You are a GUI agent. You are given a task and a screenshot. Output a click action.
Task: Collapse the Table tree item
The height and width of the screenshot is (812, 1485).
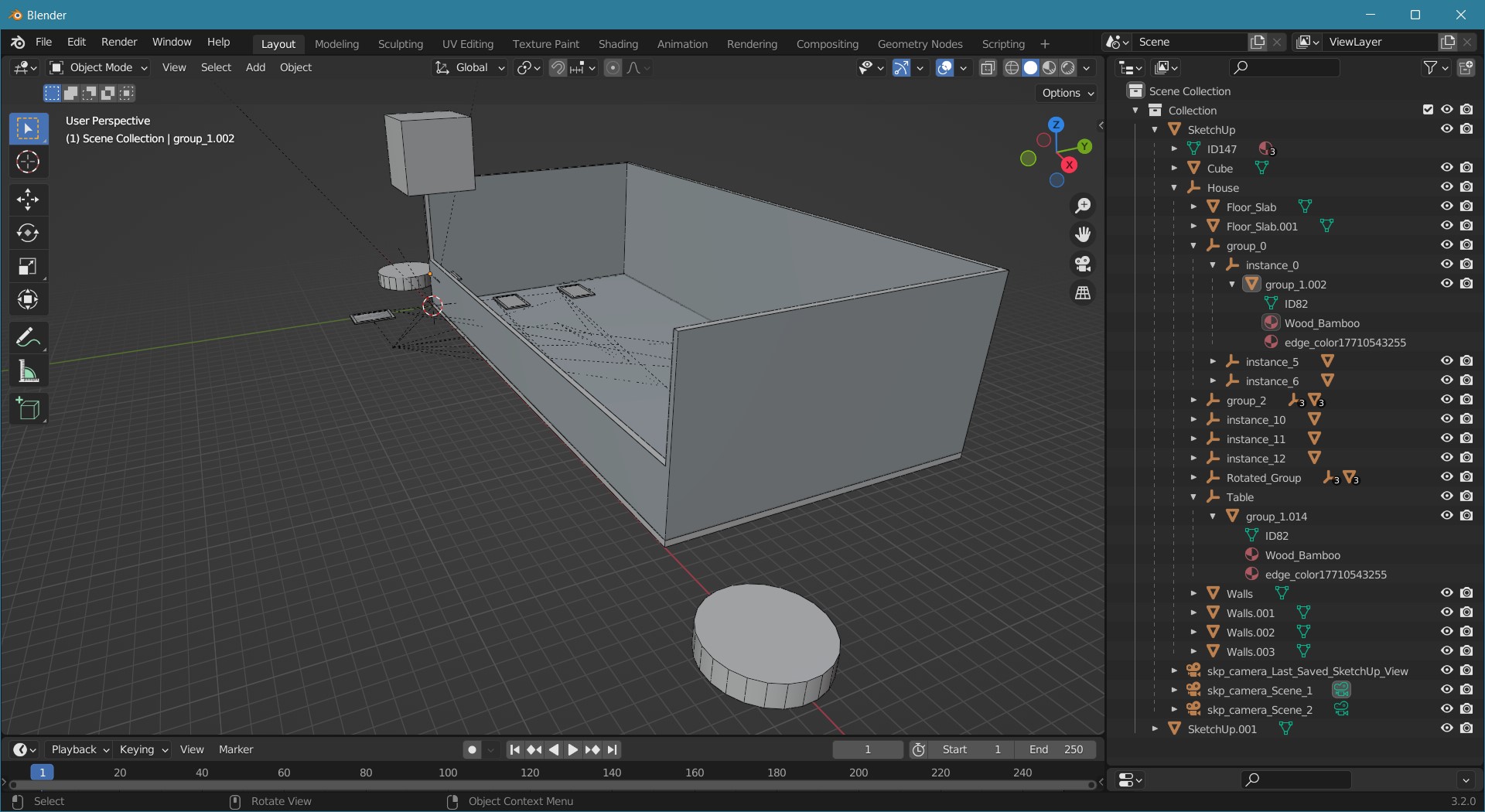click(x=1193, y=496)
